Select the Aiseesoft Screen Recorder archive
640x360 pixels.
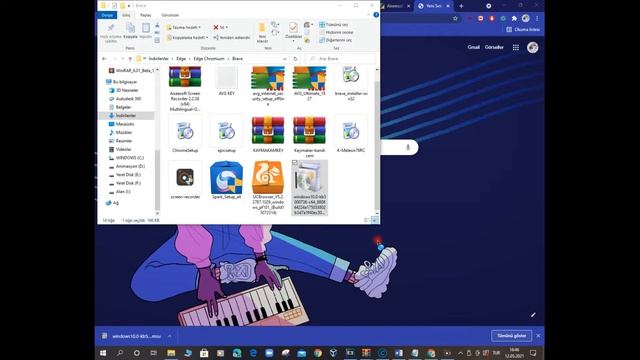click(x=185, y=88)
